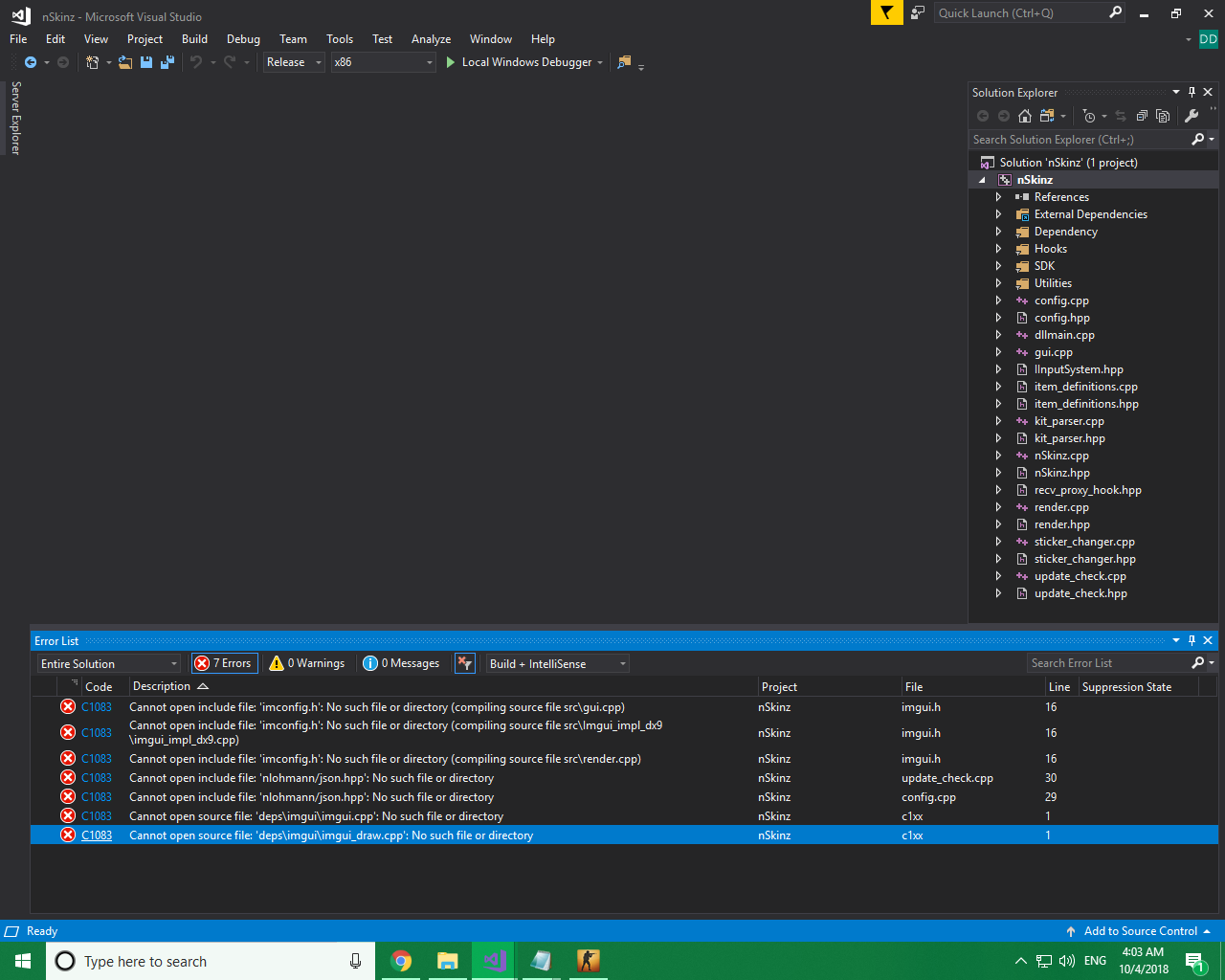The height and width of the screenshot is (980, 1225).
Task: Open the x86 platform dropdown
Action: point(384,62)
